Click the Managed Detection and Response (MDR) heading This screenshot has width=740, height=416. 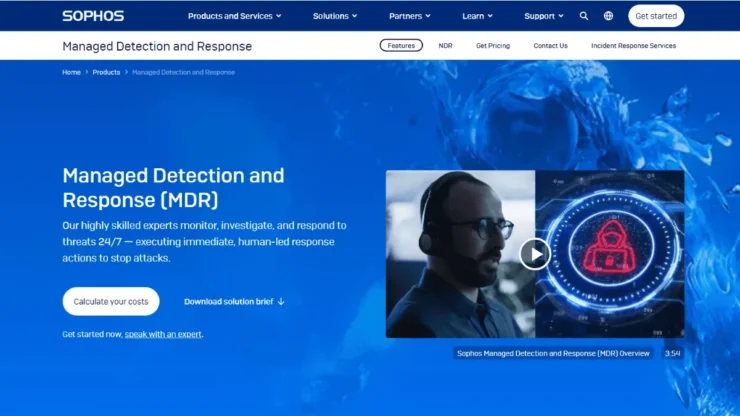173,187
